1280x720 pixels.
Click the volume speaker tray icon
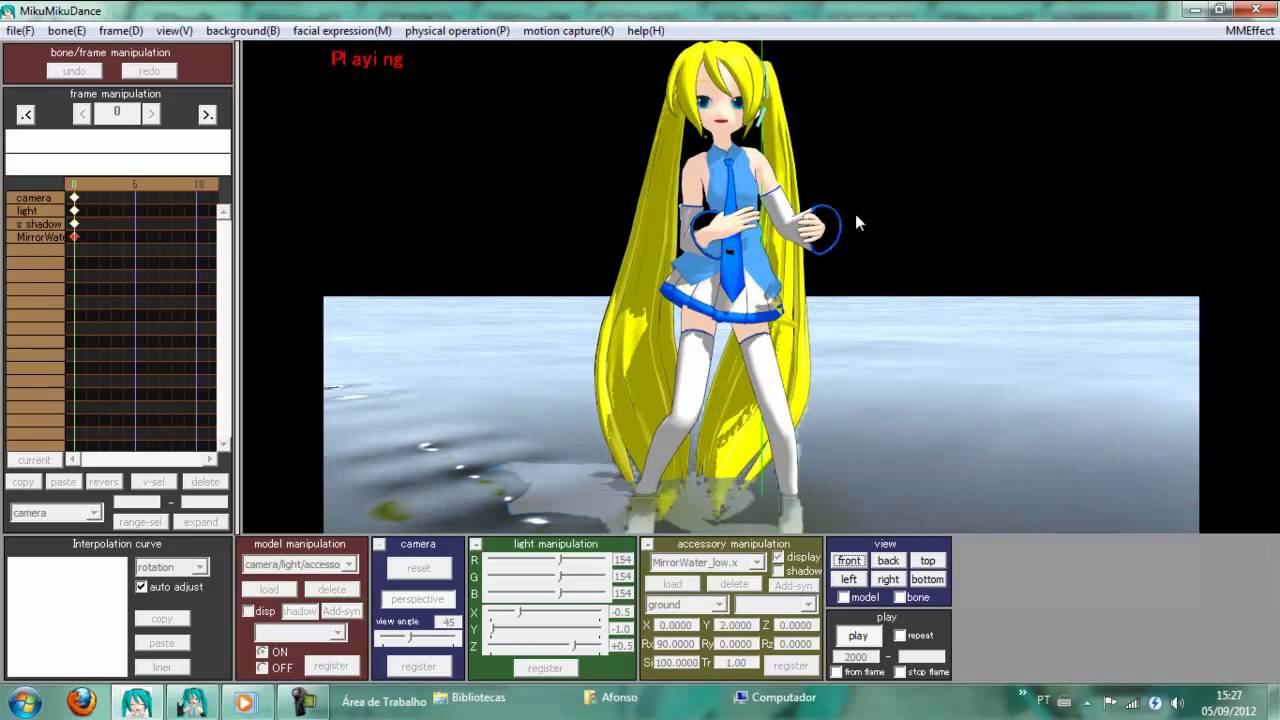[1177, 702]
